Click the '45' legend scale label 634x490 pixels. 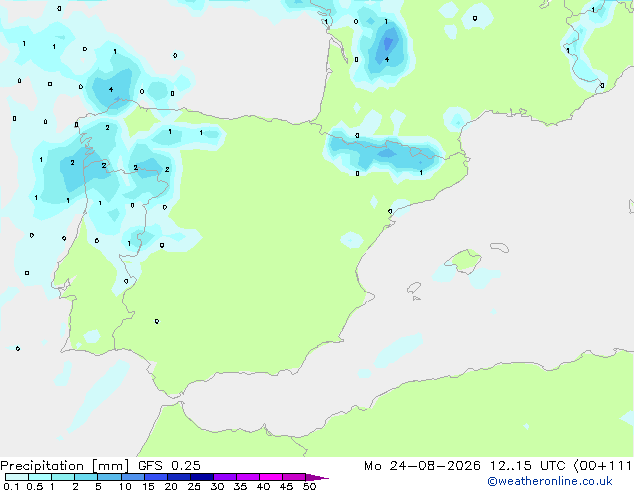point(286,486)
